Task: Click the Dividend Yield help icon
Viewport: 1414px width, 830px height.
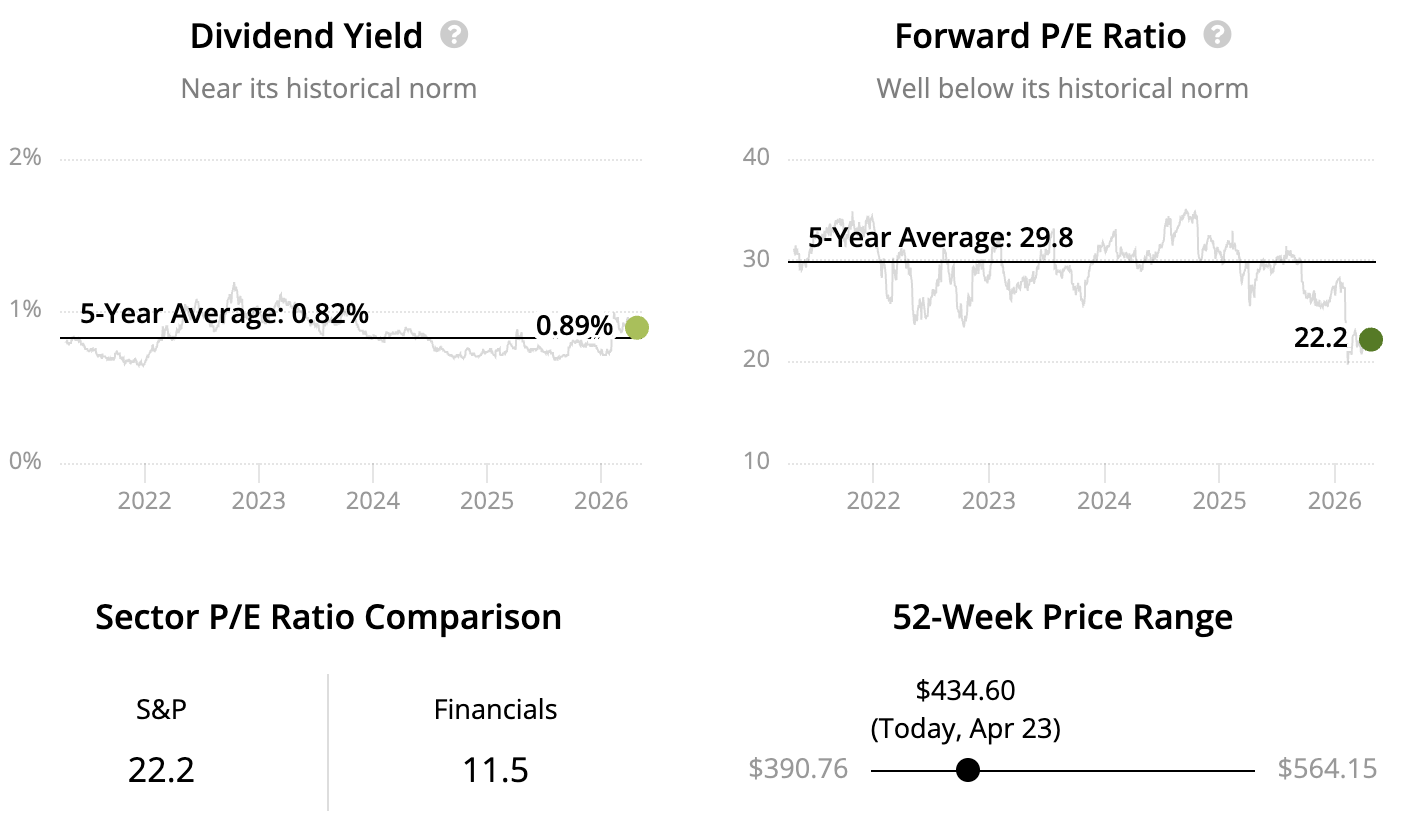Action: [455, 36]
